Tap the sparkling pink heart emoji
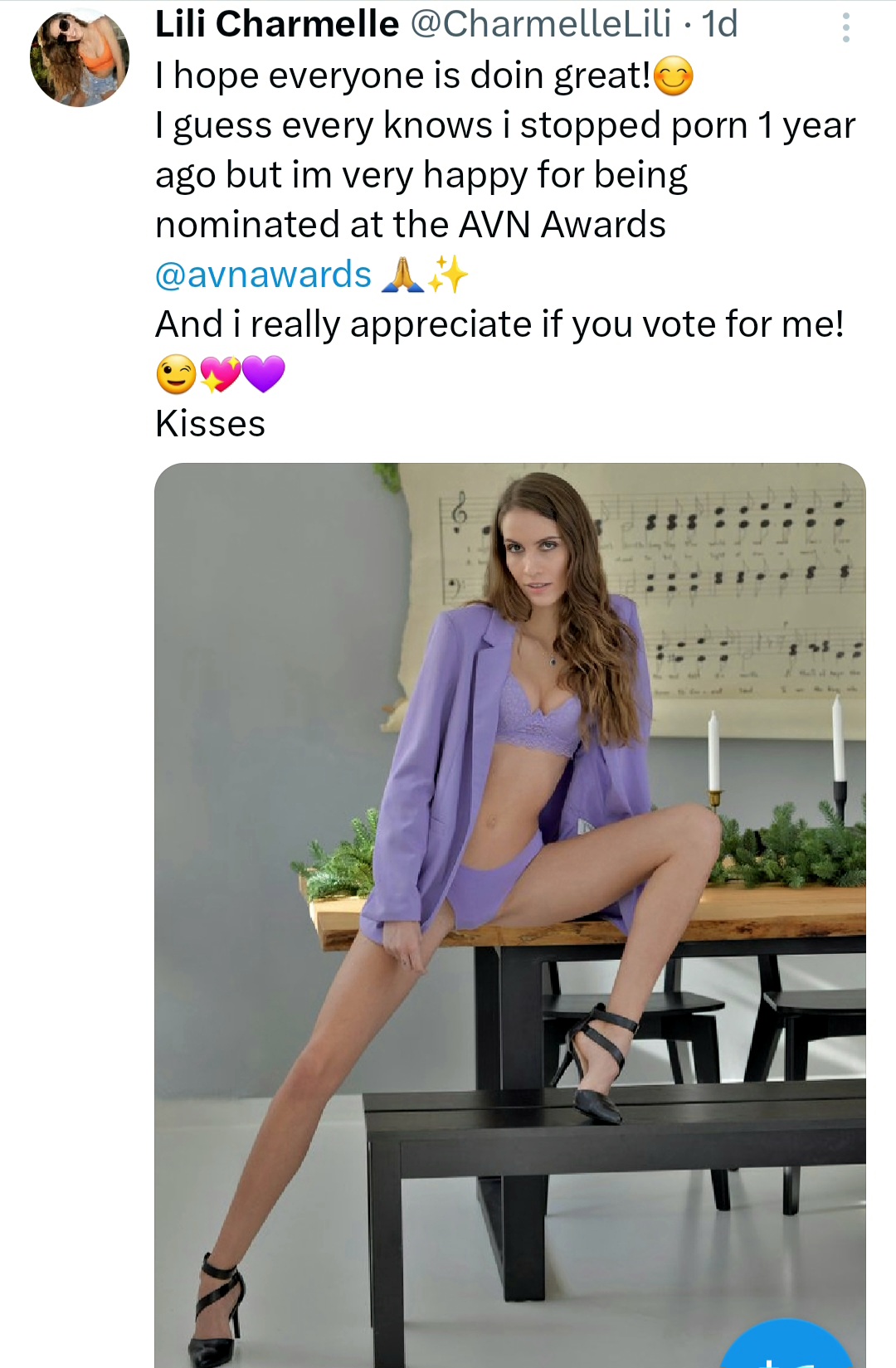This screenshot has width=896, height=1368. click(220, 374)
